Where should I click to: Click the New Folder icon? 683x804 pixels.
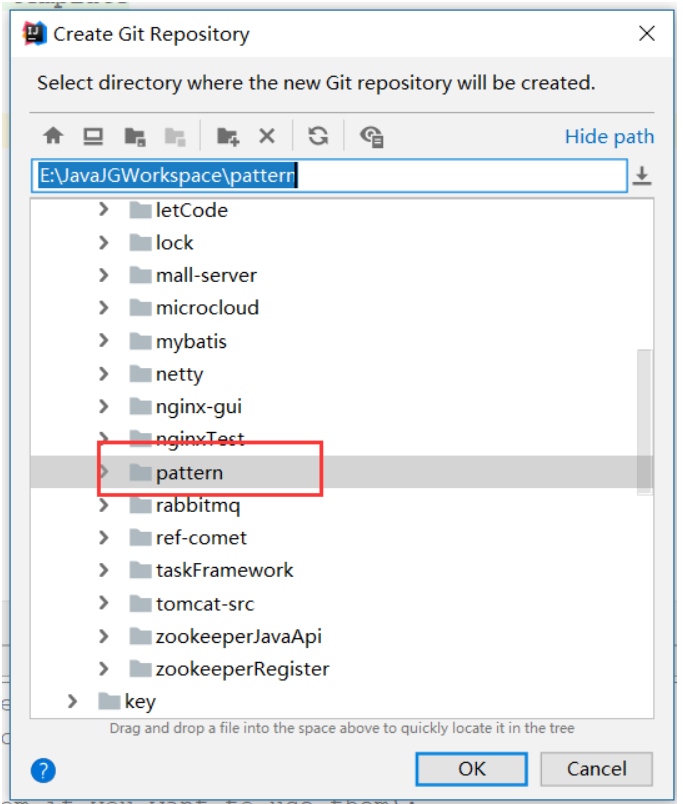(x=228, y=135)
